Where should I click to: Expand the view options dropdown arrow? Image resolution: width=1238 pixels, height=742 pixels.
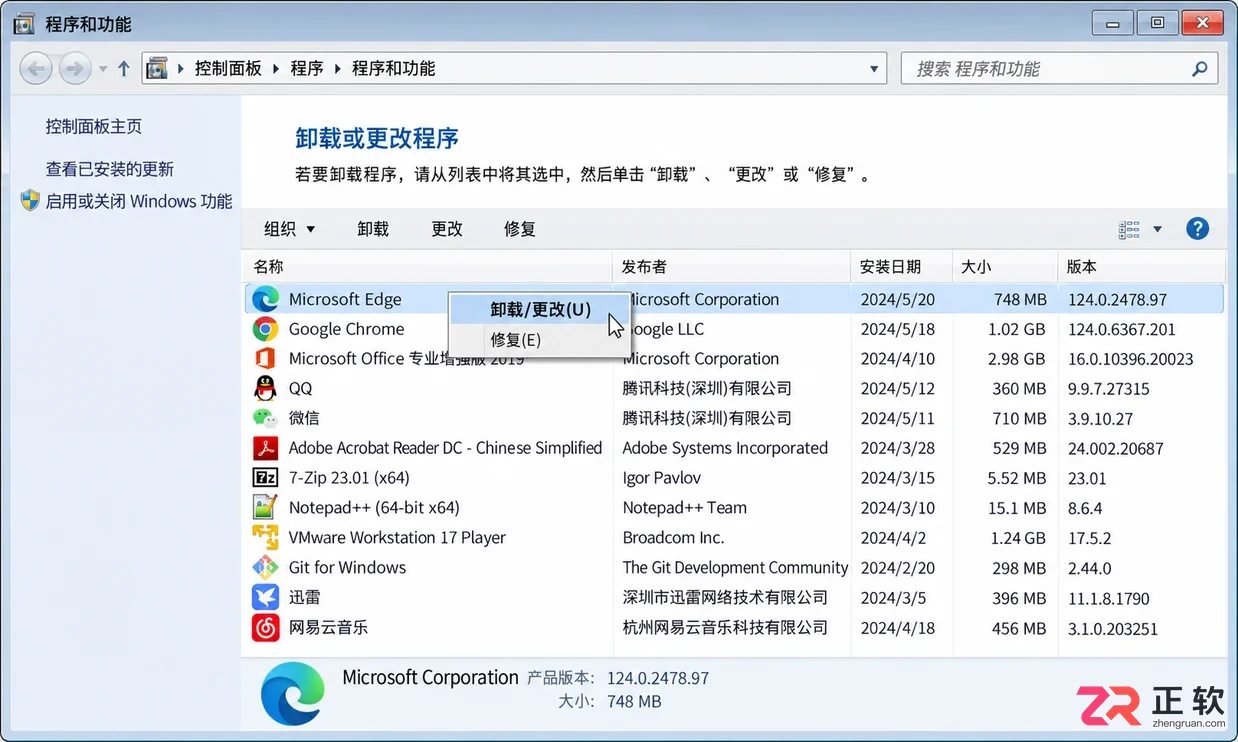(x=1158, y=229)
